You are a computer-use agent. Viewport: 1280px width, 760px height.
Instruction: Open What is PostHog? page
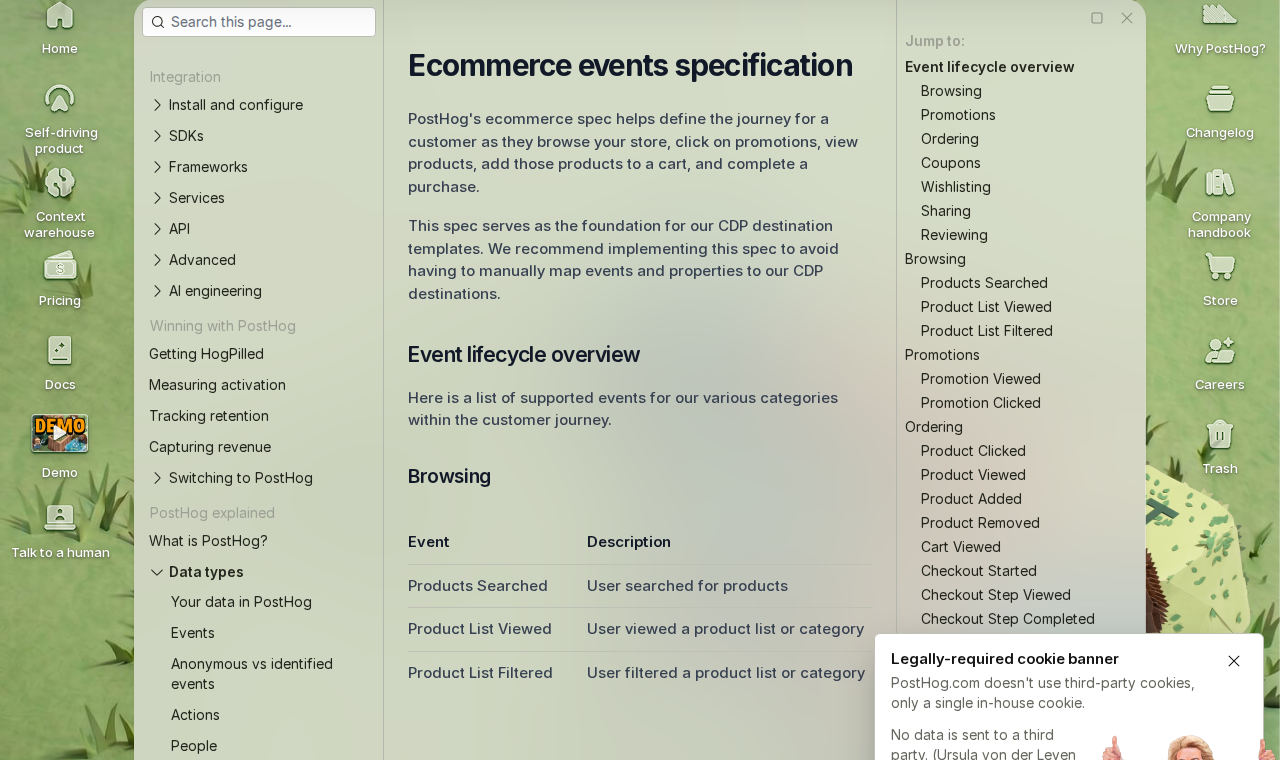click(x=208, y=541)
